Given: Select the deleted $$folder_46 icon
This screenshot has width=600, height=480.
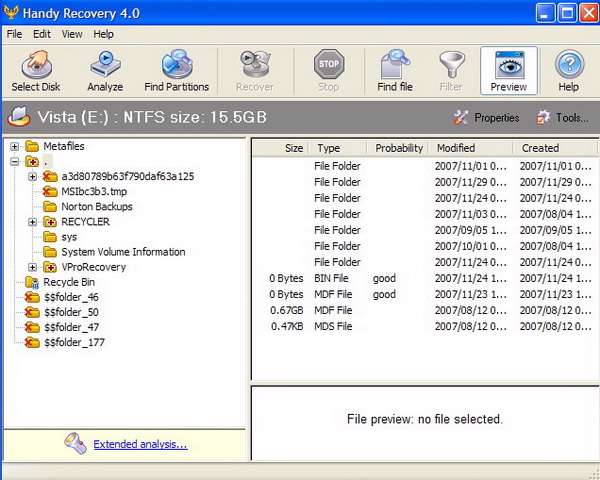Looking at the screenshot, I should coord(32,297).
